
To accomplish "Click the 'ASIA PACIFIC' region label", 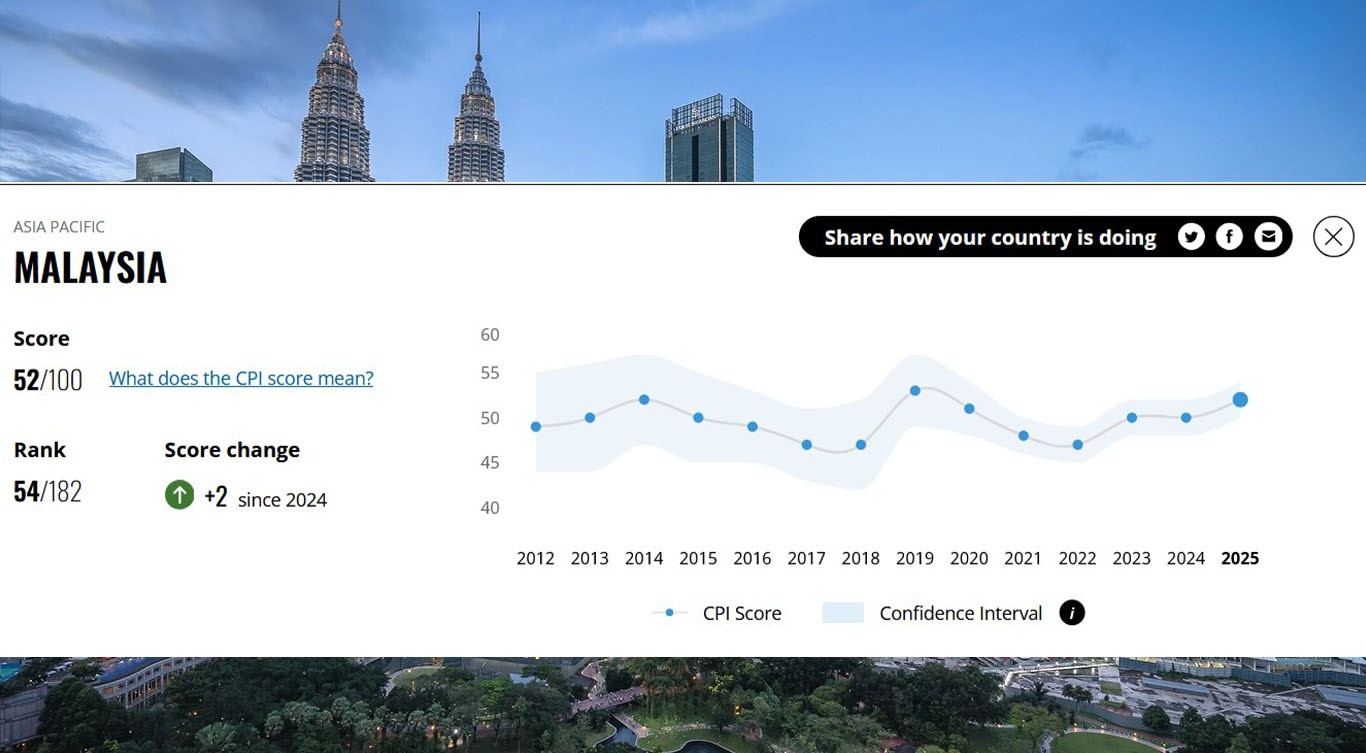I will coord(59,227).
